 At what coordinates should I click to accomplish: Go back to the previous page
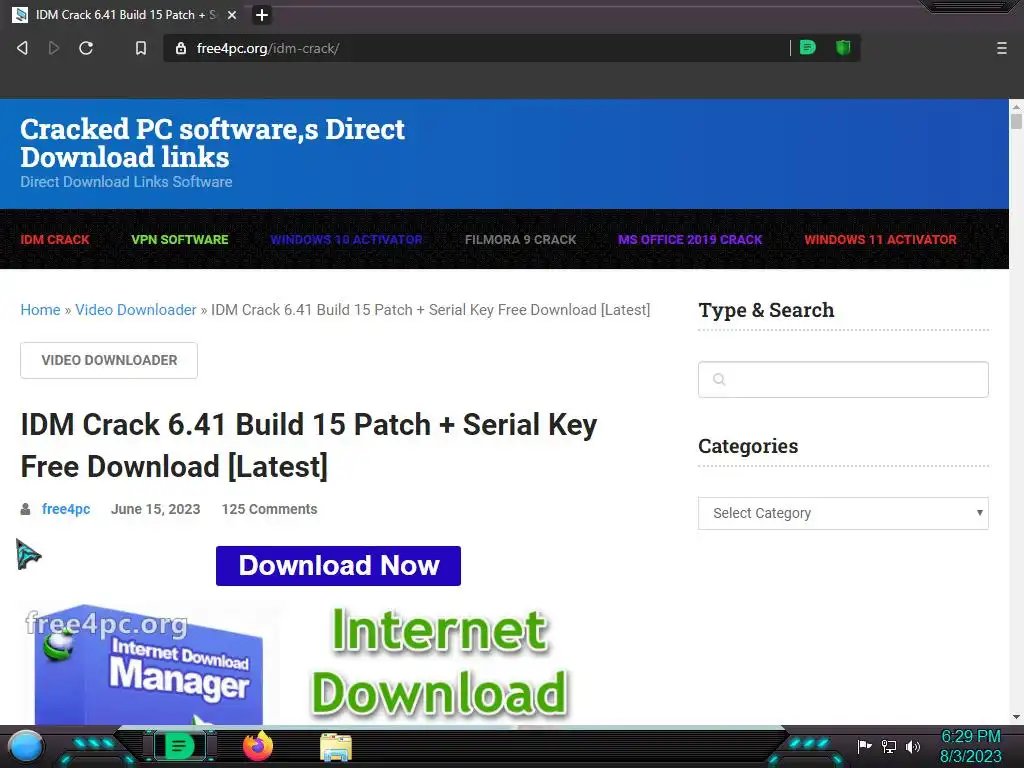point(22,48)
